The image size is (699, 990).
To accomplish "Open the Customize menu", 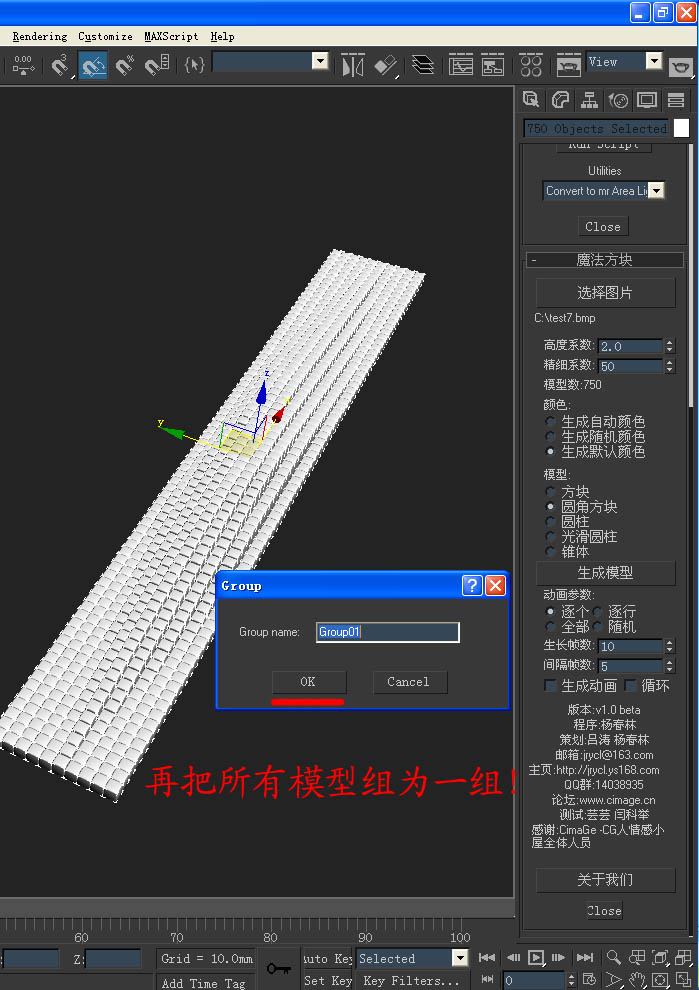I will (105, 37).
